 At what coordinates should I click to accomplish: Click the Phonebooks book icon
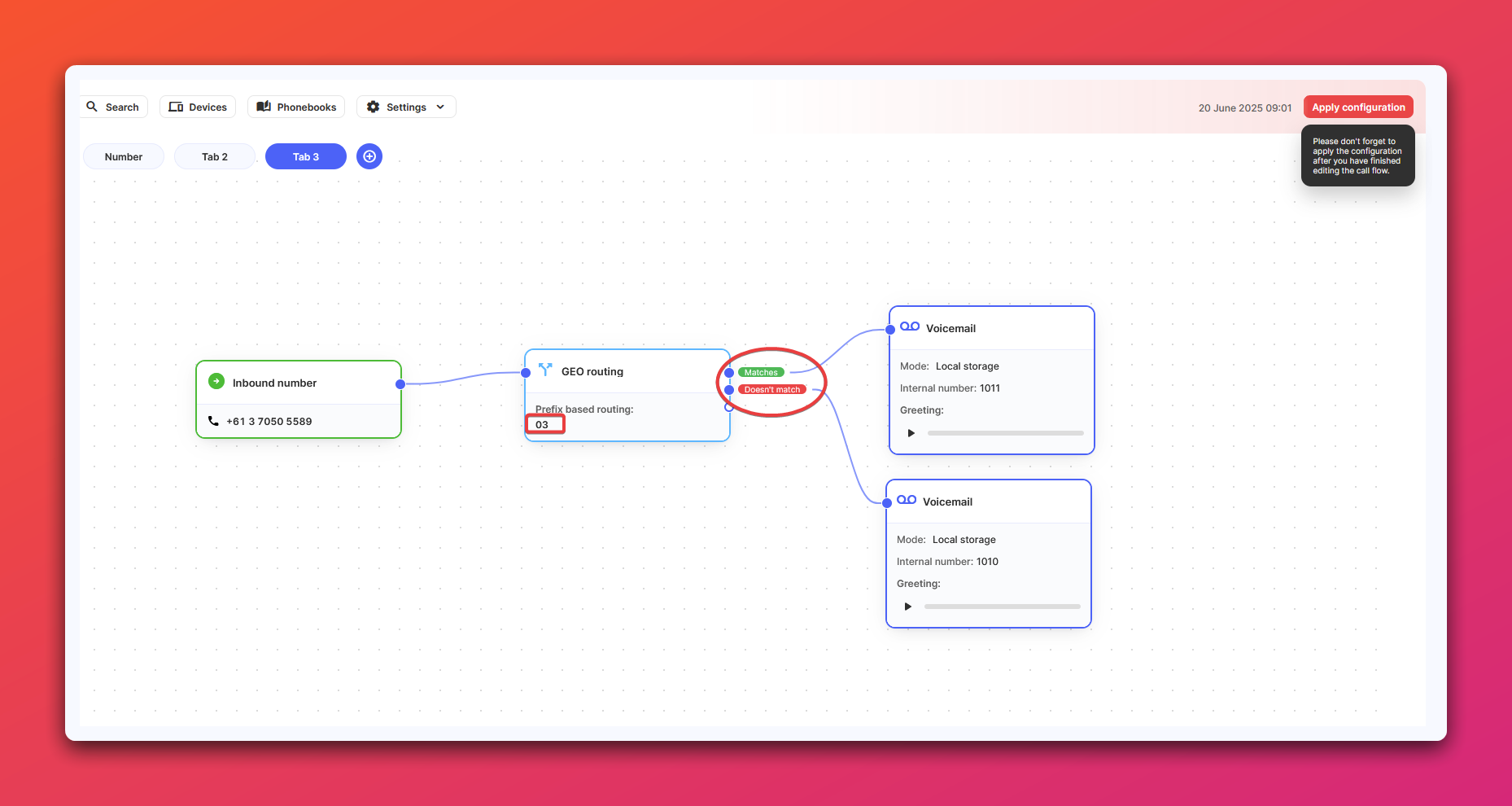point(264,107)
